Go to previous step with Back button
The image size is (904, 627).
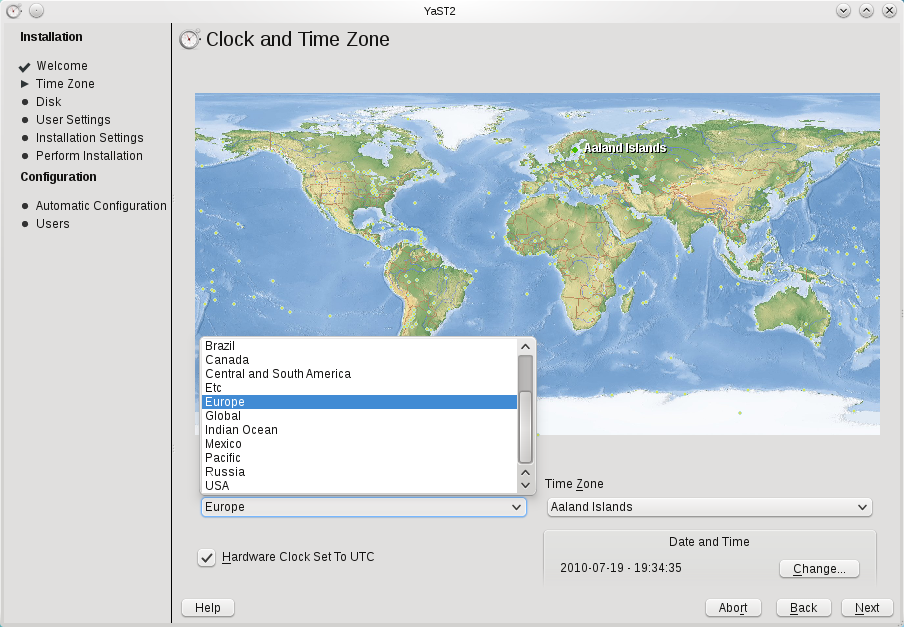tap(803, 608)
